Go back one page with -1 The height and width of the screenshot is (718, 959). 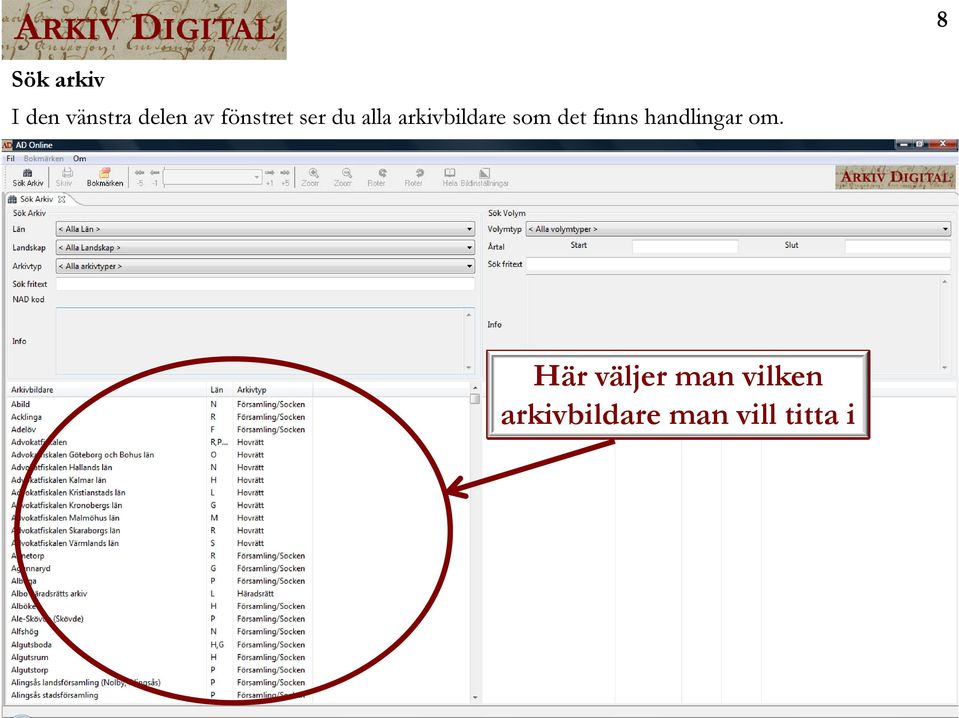click(155, 177)
